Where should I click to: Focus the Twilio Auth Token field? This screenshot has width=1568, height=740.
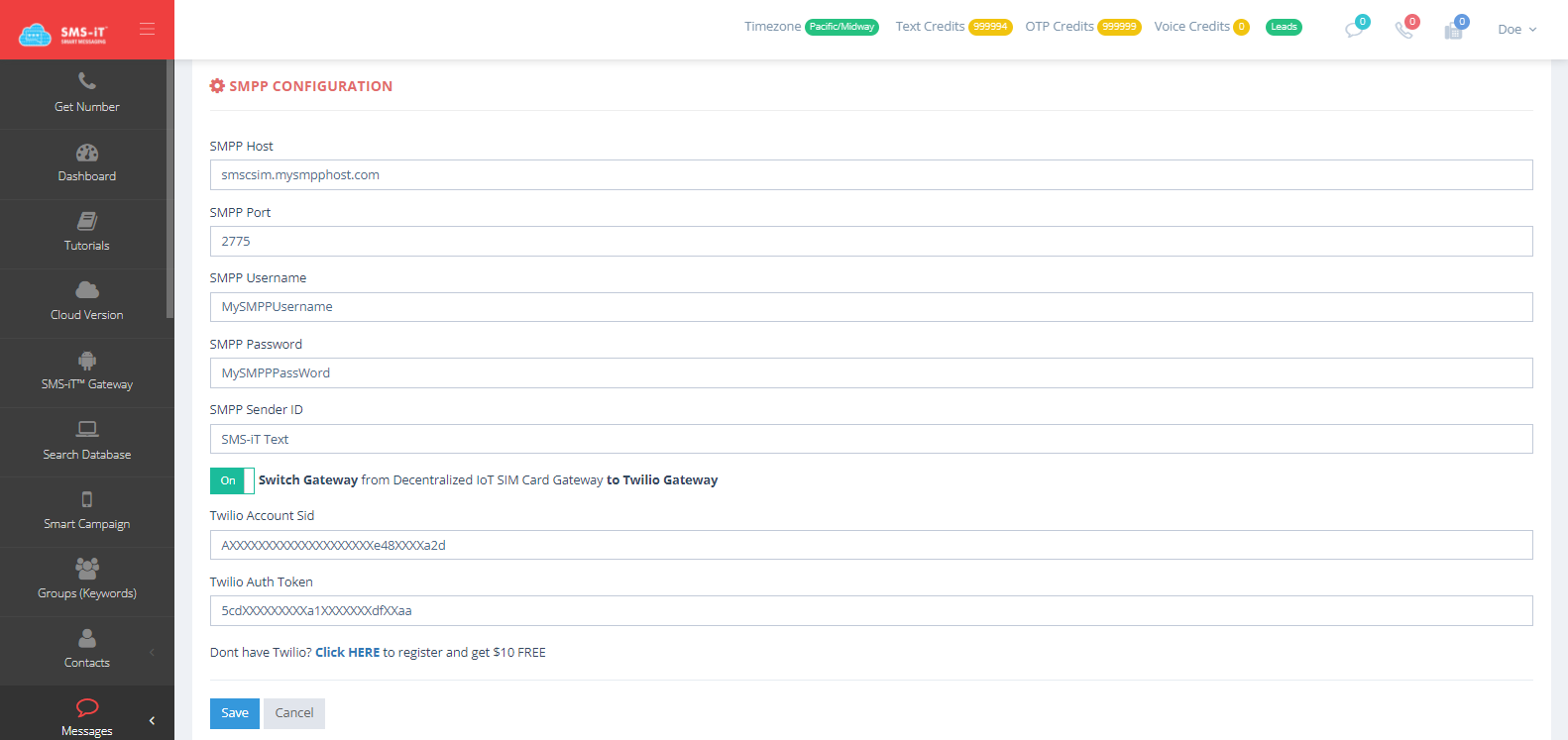click(871, 611)
